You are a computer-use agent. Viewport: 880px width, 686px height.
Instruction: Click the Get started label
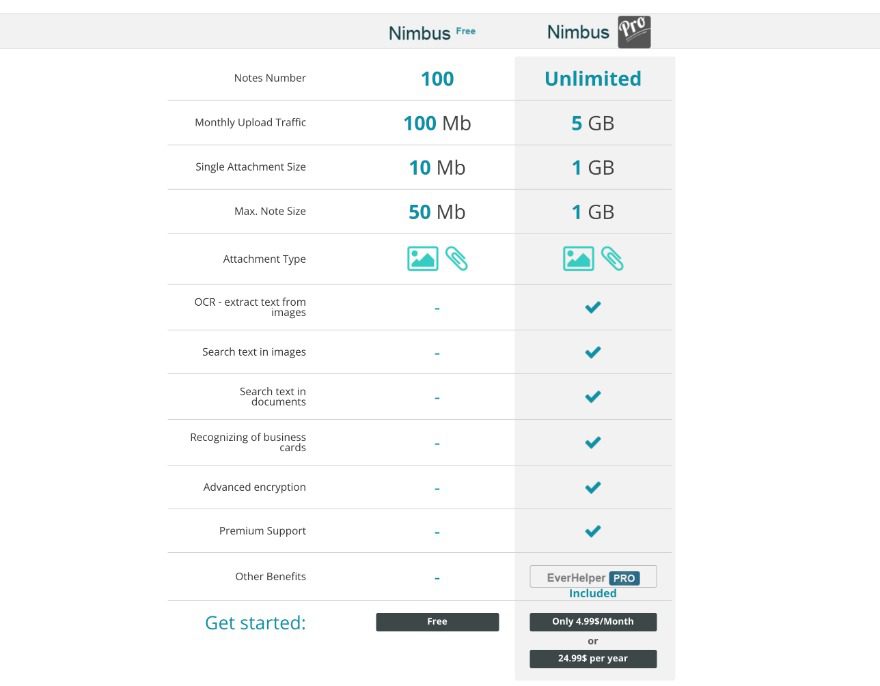(x=255, y=623)
